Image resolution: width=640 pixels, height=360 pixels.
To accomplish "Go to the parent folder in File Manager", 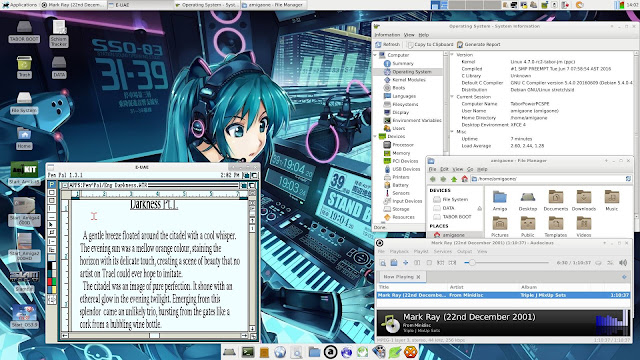I will [x=454, y=179].
